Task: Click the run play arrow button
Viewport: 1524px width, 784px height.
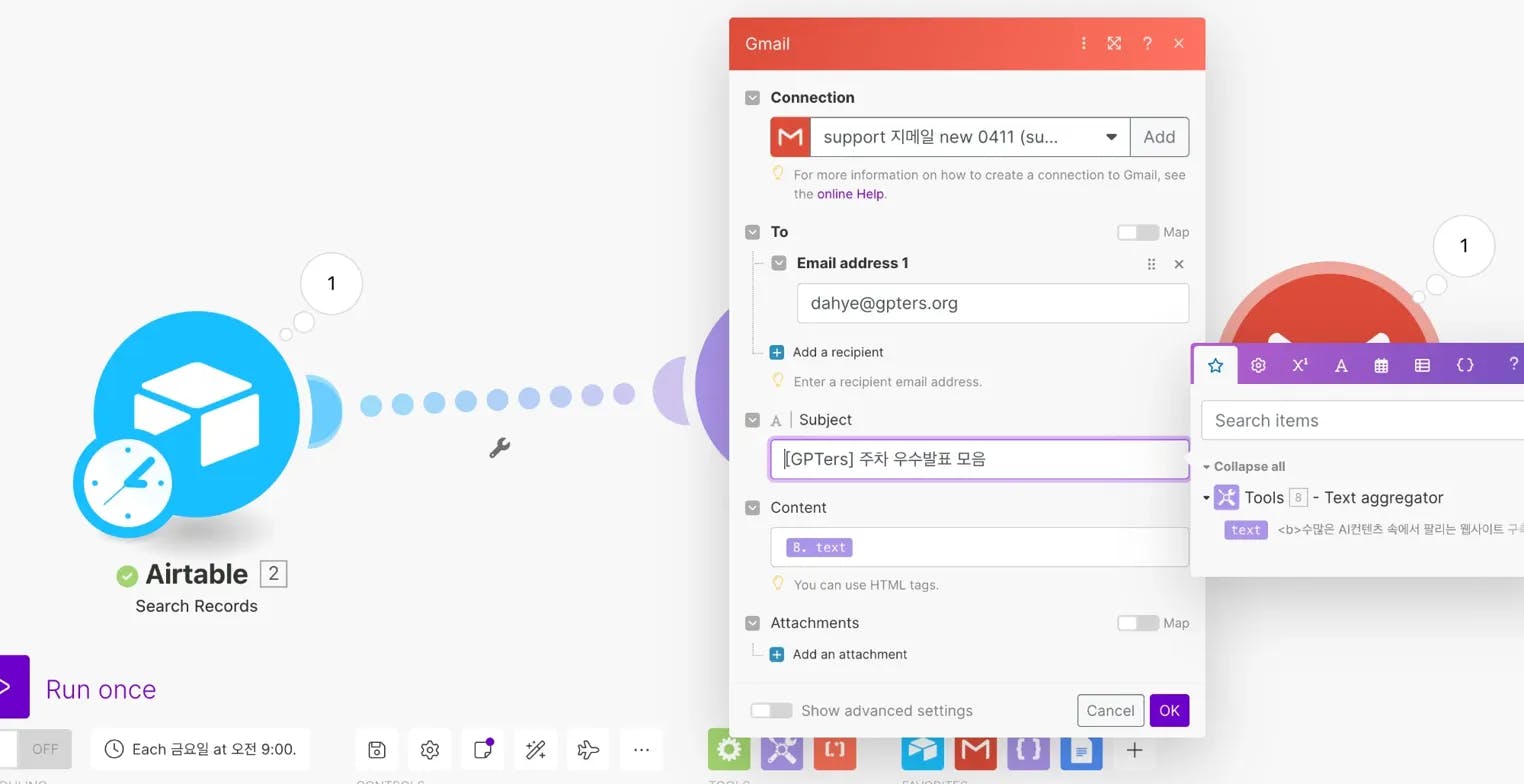Action: [x=12, y=687]
